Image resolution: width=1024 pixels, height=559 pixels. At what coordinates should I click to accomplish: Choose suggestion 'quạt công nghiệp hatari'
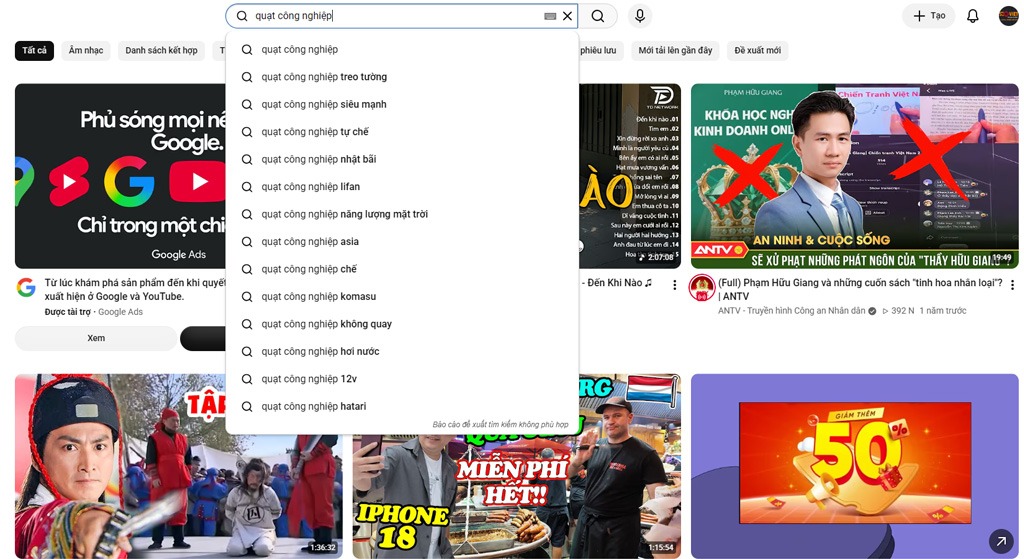coord(402,406)
